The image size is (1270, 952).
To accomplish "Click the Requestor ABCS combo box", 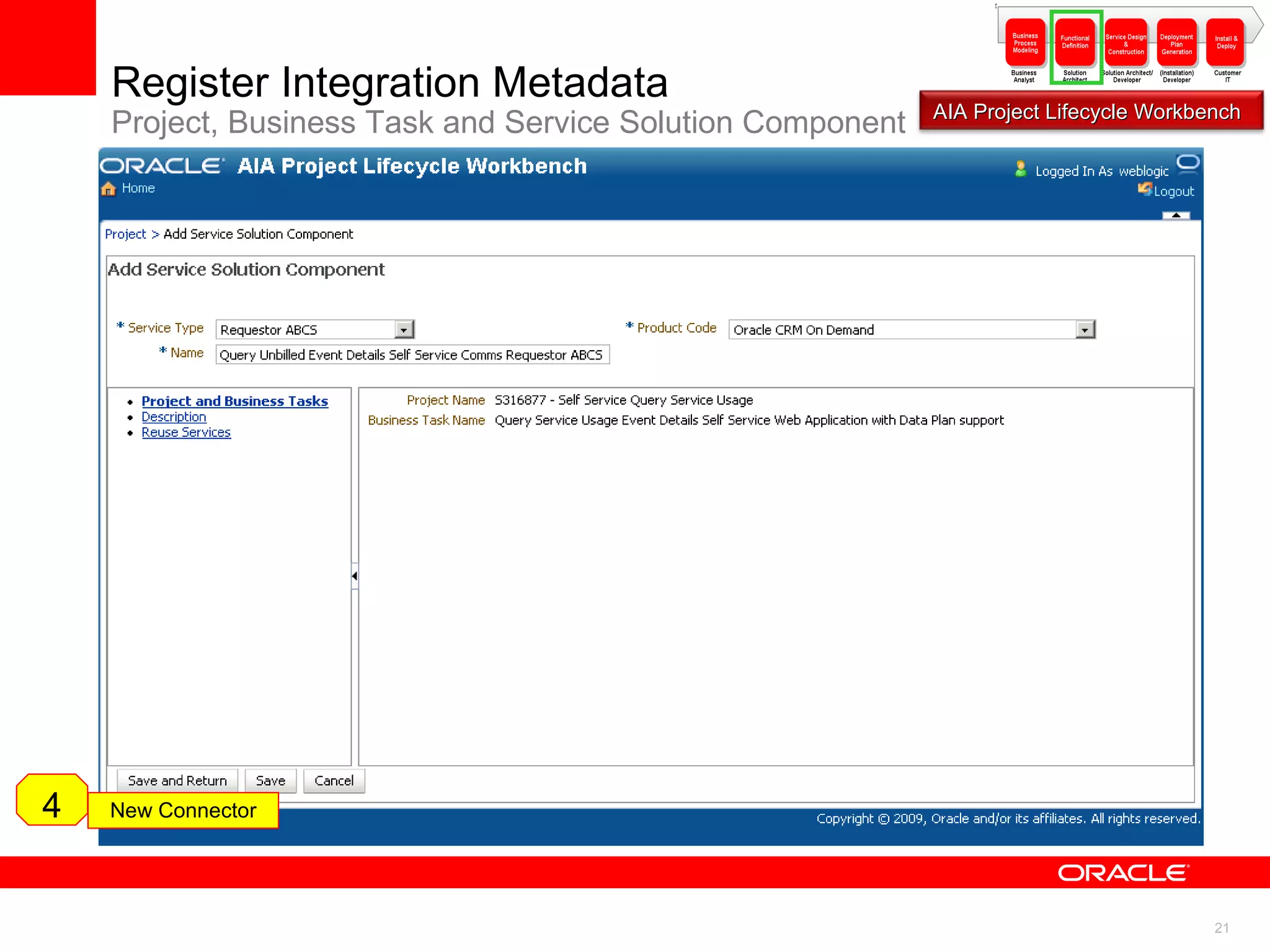I will pos(315,330).
